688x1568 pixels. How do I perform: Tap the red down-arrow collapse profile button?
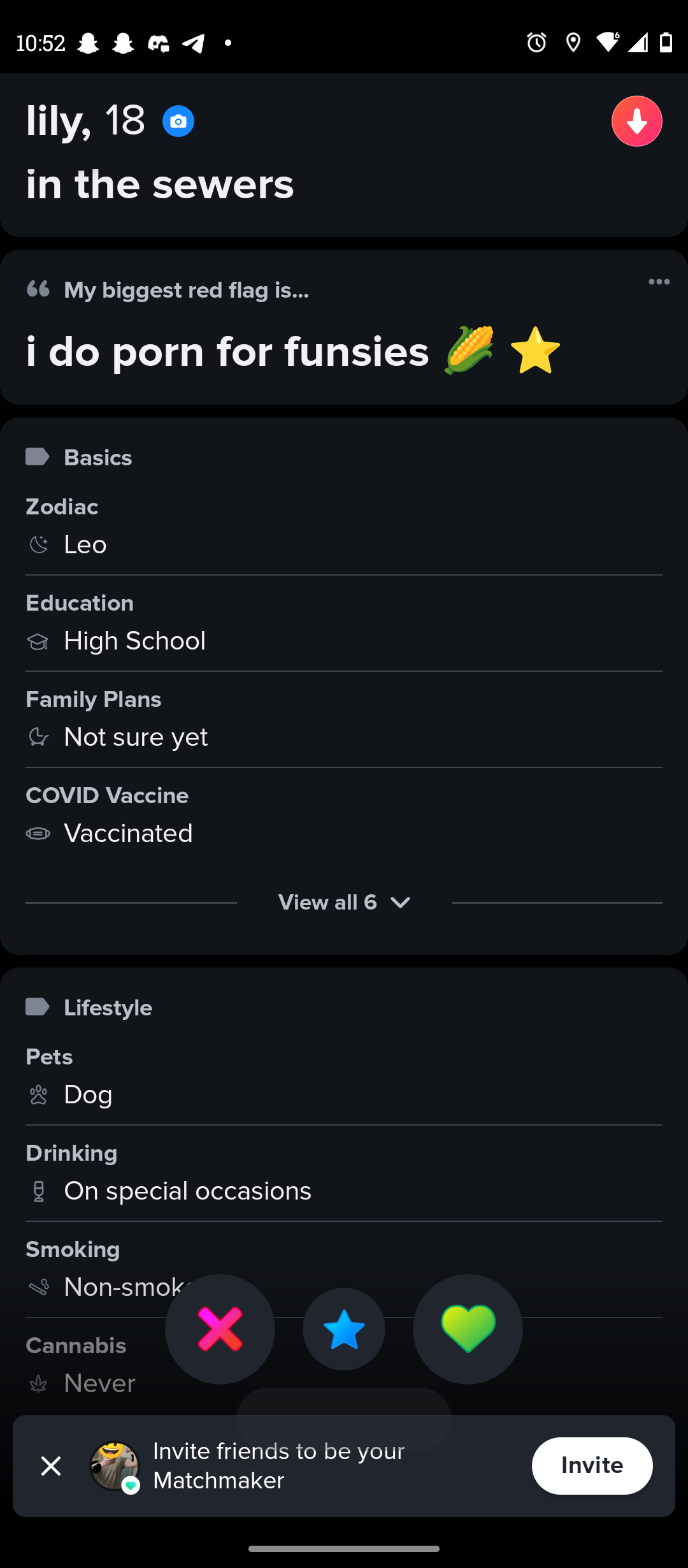coord(636,121)
